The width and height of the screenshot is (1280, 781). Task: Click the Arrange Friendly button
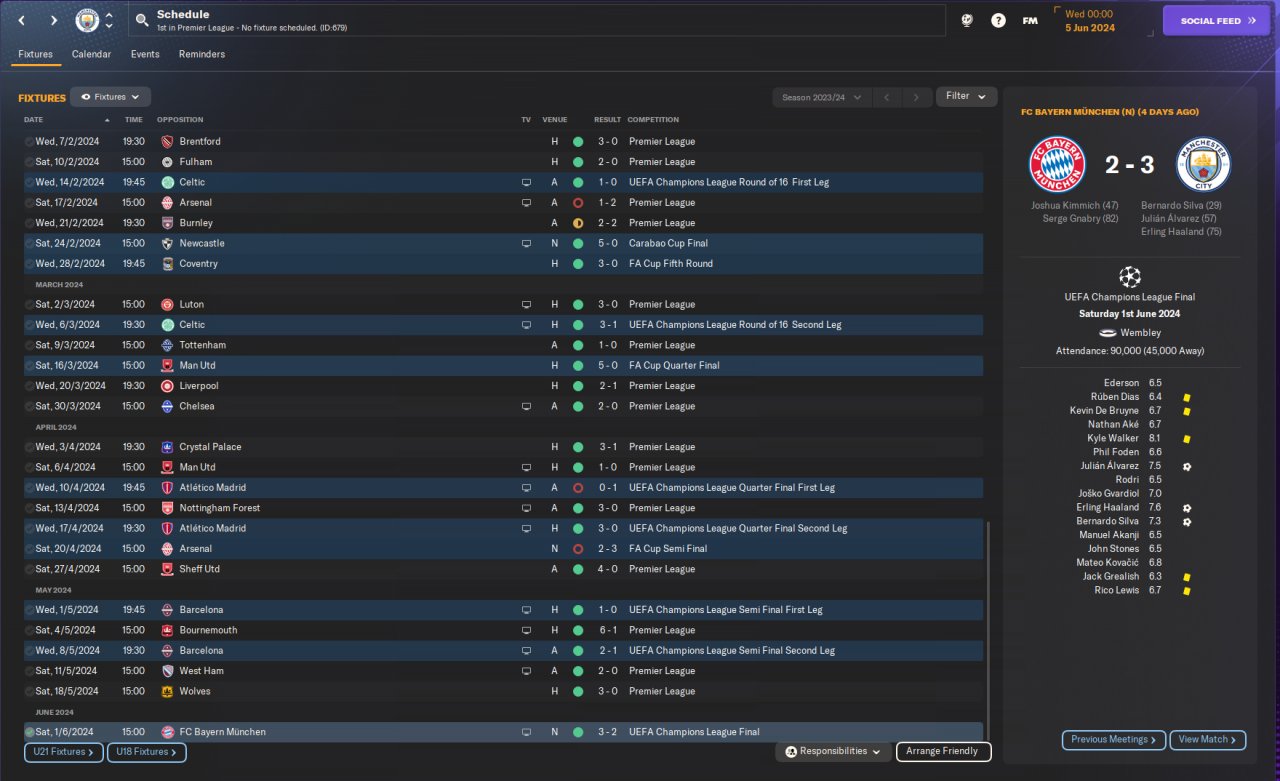click(944, 751)
